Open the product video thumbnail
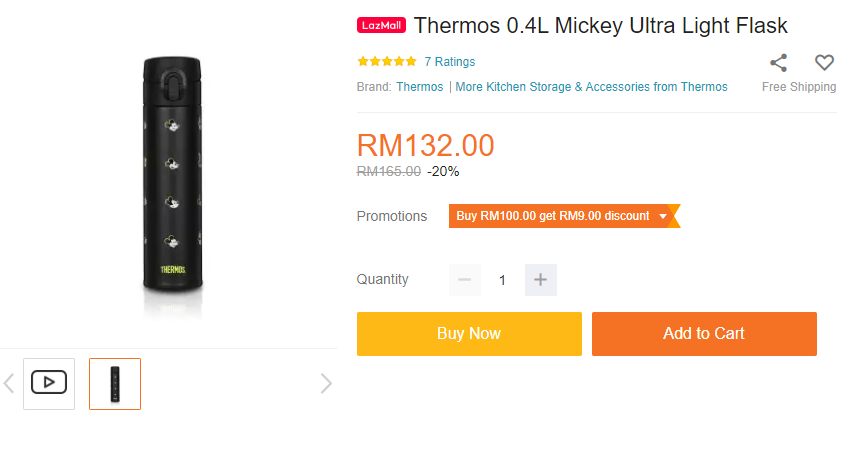This screenshot has width=857, height=451. coord(49,383)
